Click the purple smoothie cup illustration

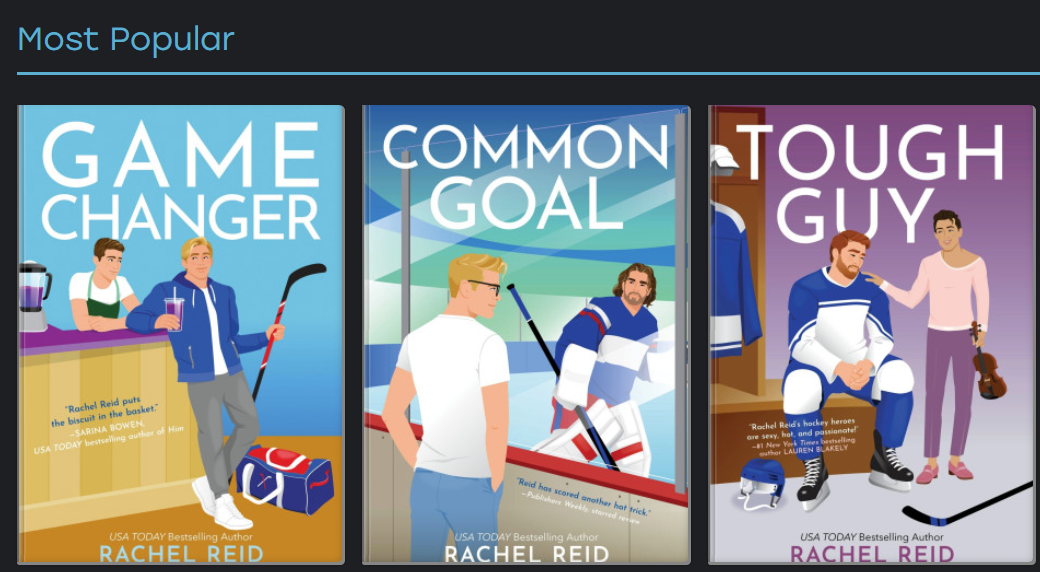(x=174, y=311)
